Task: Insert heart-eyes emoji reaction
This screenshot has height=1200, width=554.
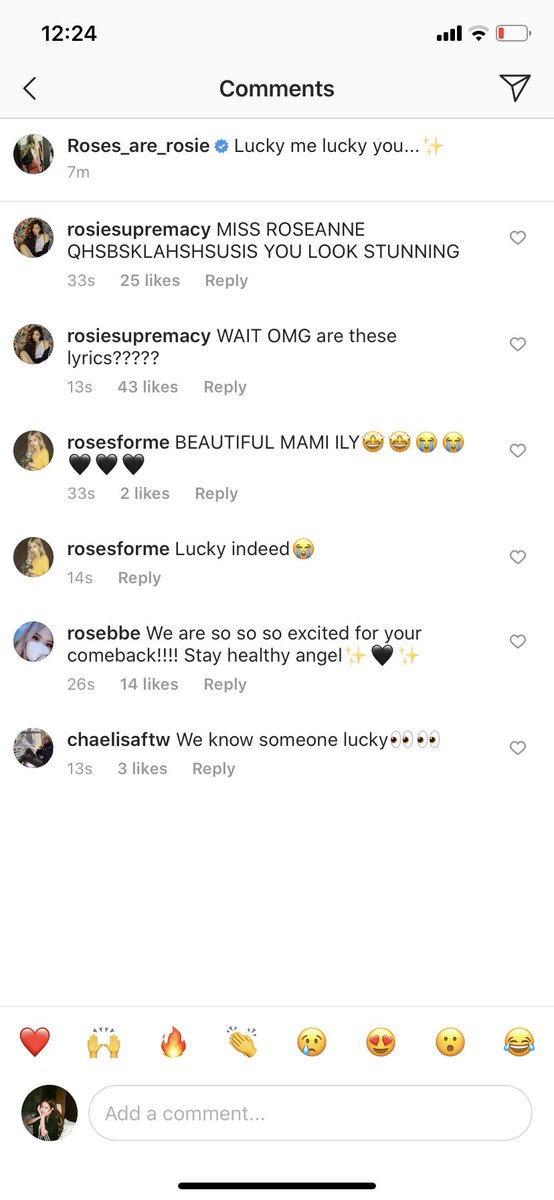Action: 380,1042
